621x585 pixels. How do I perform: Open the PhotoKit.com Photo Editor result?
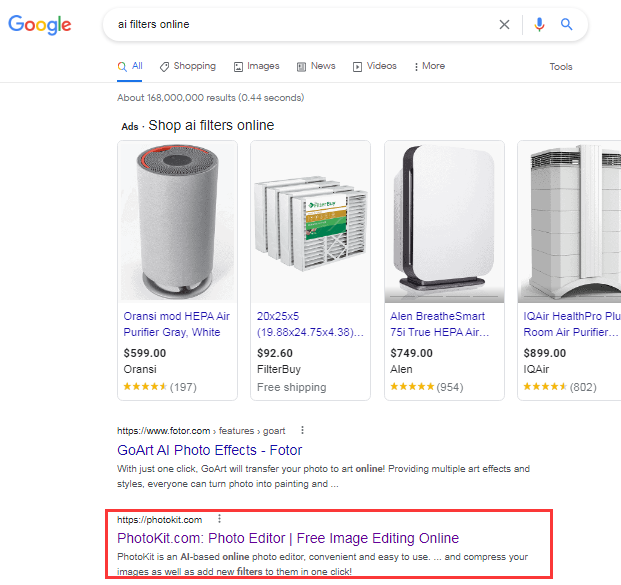(x=288, y=538)
